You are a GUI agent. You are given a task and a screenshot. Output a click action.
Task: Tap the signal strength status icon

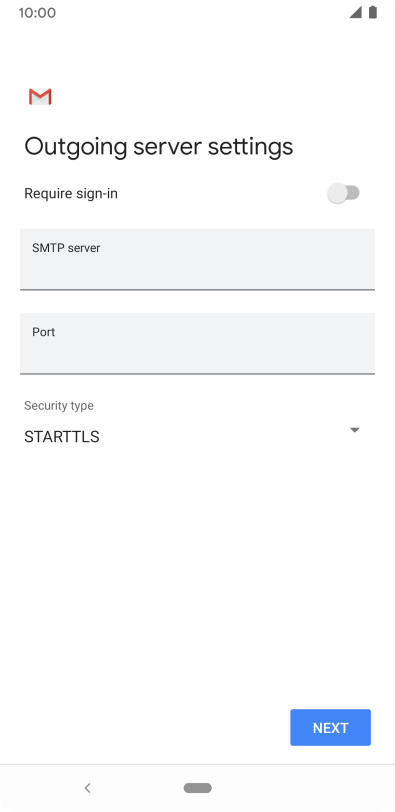tap(355, 12)
